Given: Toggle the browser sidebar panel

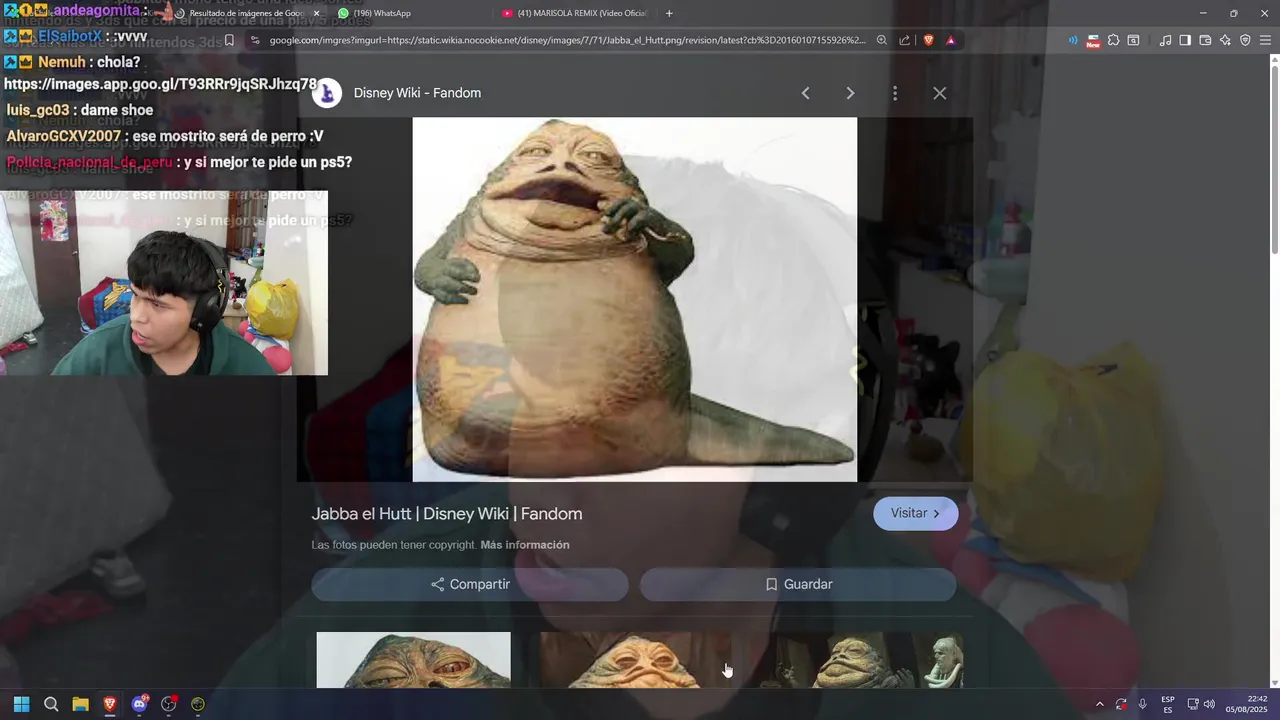Looking at the screenshot, I should coord(1185,40).
